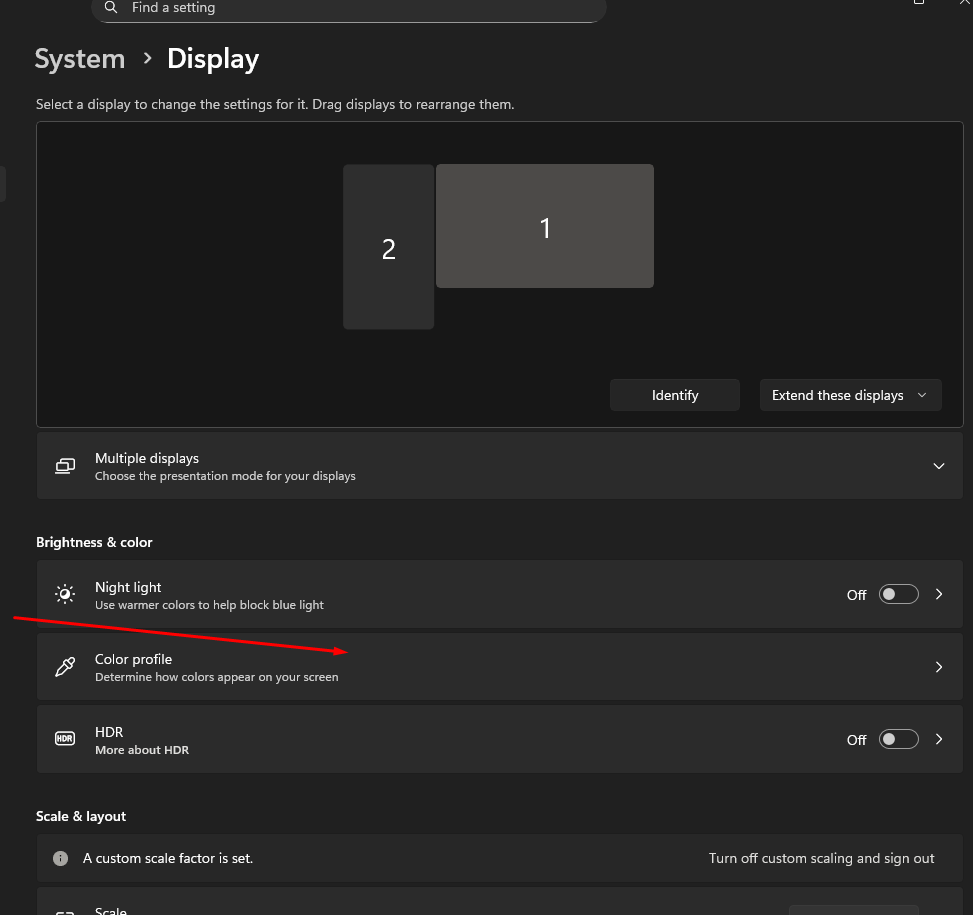
Task: Toggle the Night light switch
Action: point(899,594)
